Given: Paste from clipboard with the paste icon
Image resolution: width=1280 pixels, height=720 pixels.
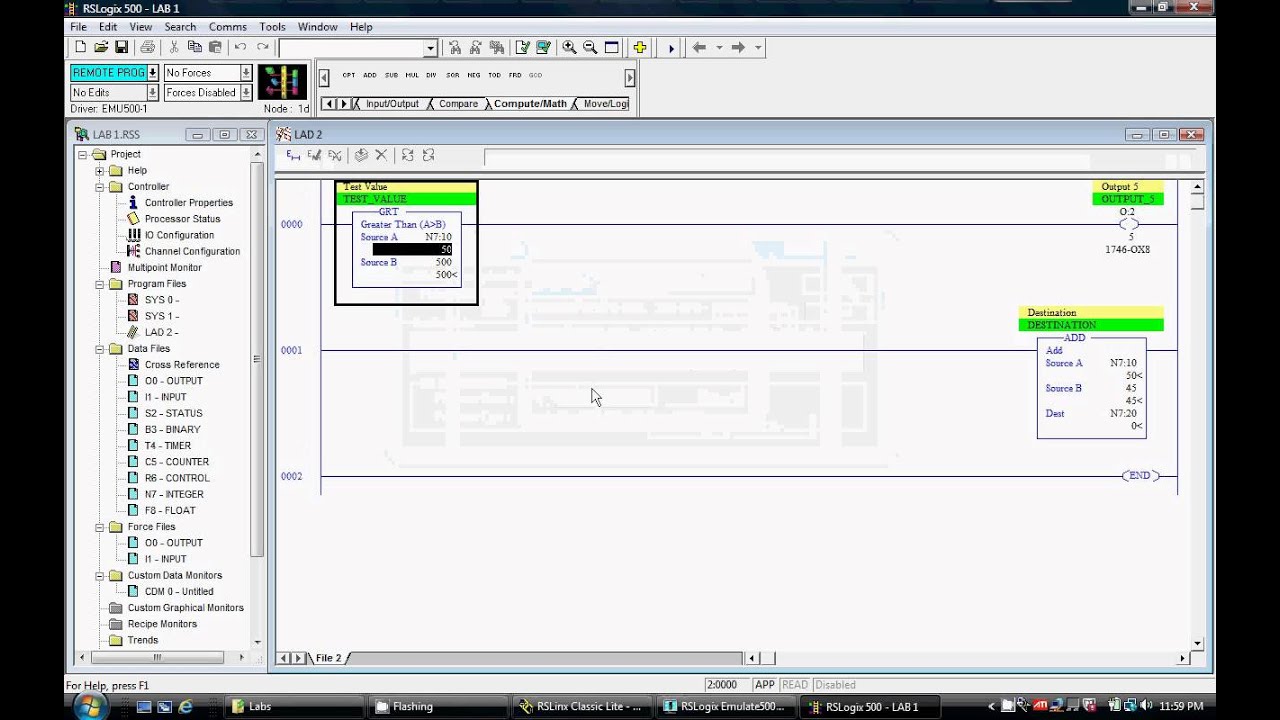Looking at the screenshot, I should [214, 47].
